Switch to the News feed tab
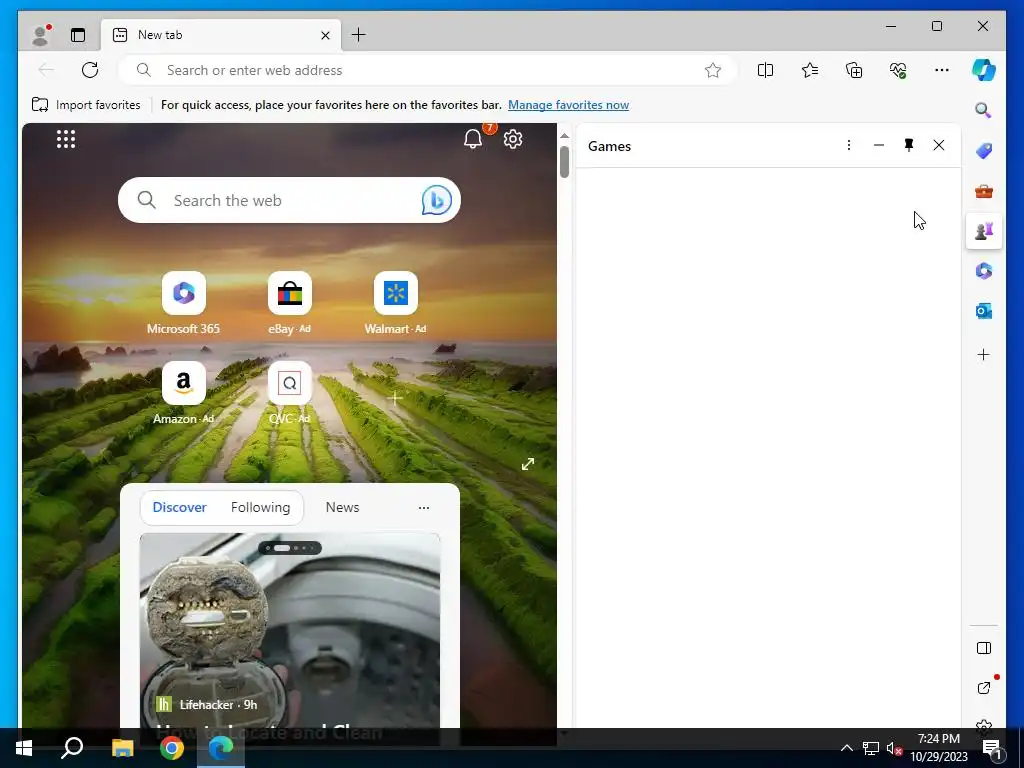 click(x=342, y=507)
